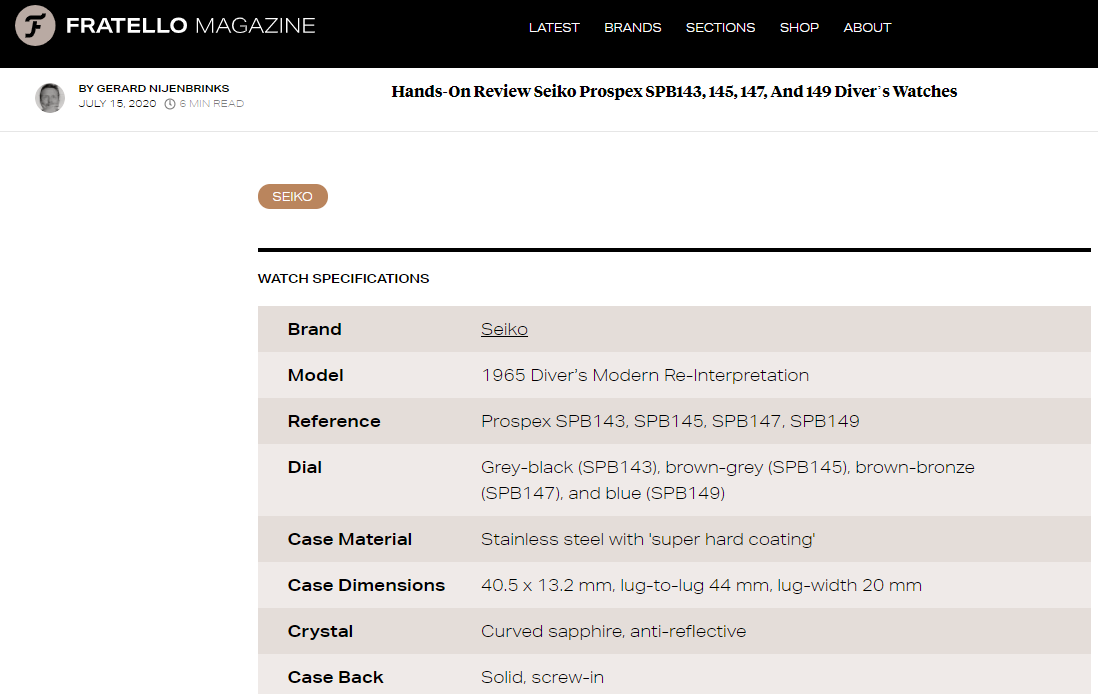Click the Fratello Magazine wordmark

pos(190,26)
